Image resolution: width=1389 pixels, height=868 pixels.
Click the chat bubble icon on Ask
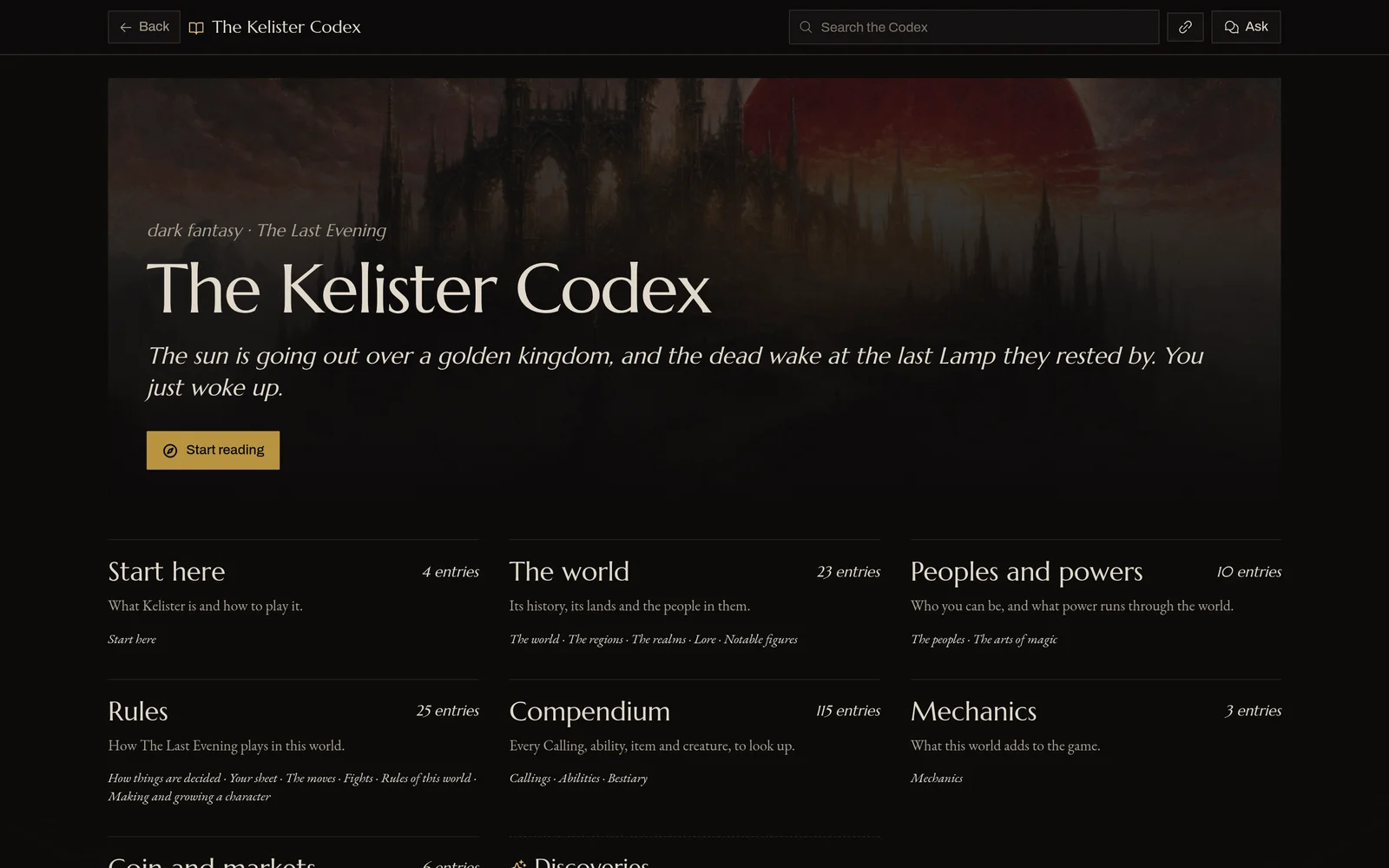tap(1231, 27)
